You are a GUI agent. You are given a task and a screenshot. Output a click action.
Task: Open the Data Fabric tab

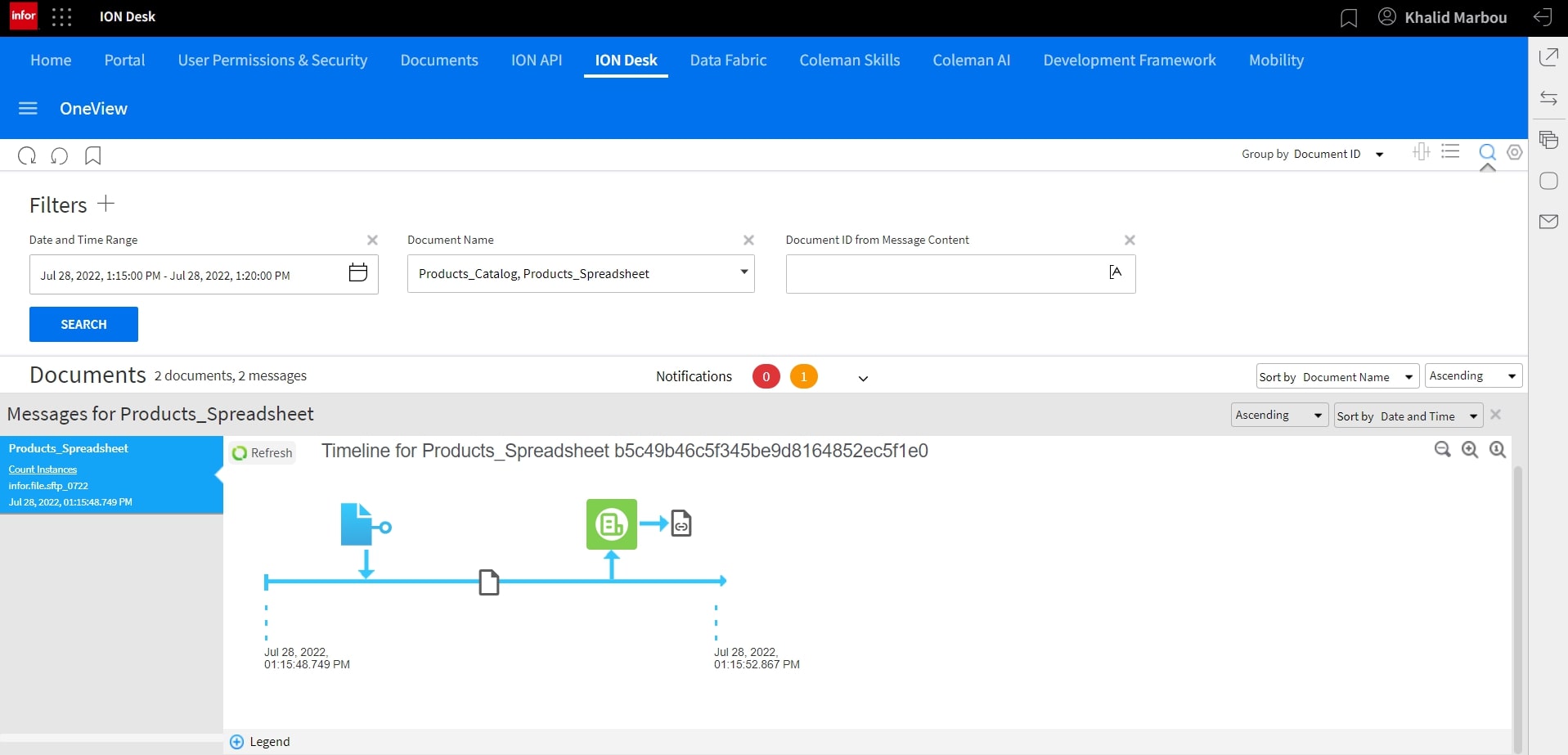click(x=728, y=60)
